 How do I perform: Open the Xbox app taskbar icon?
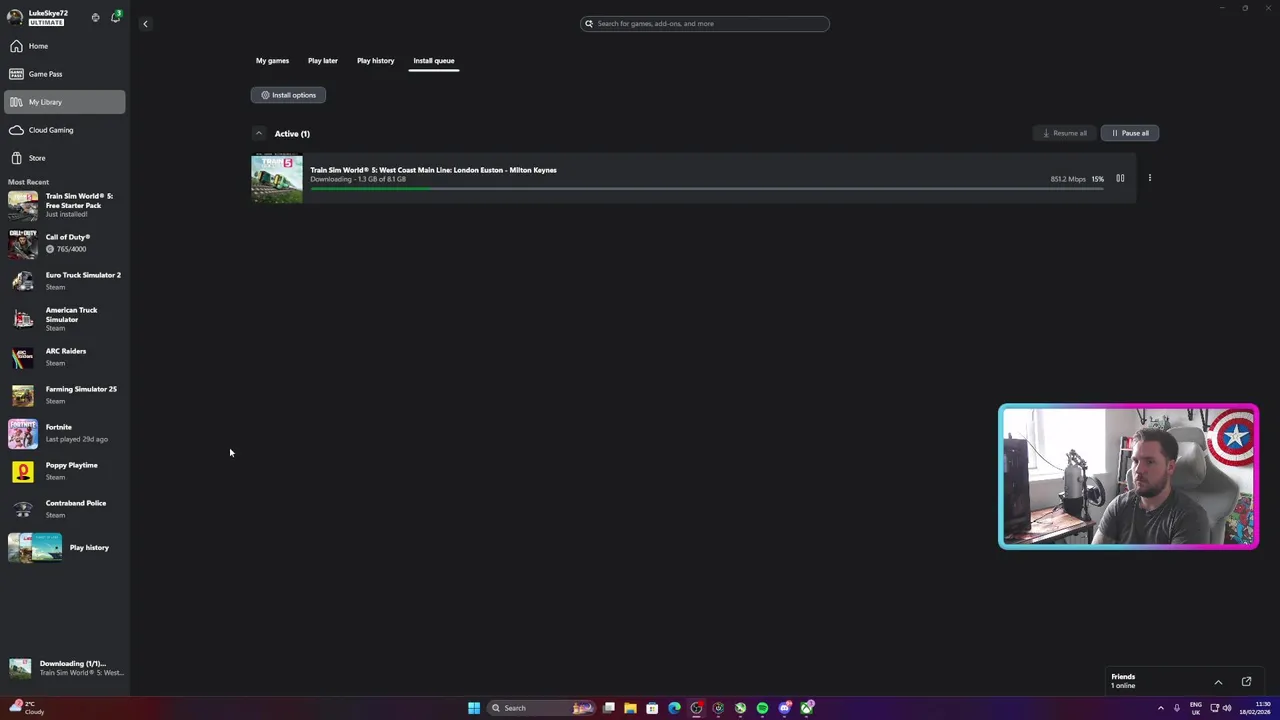[806, 708]
